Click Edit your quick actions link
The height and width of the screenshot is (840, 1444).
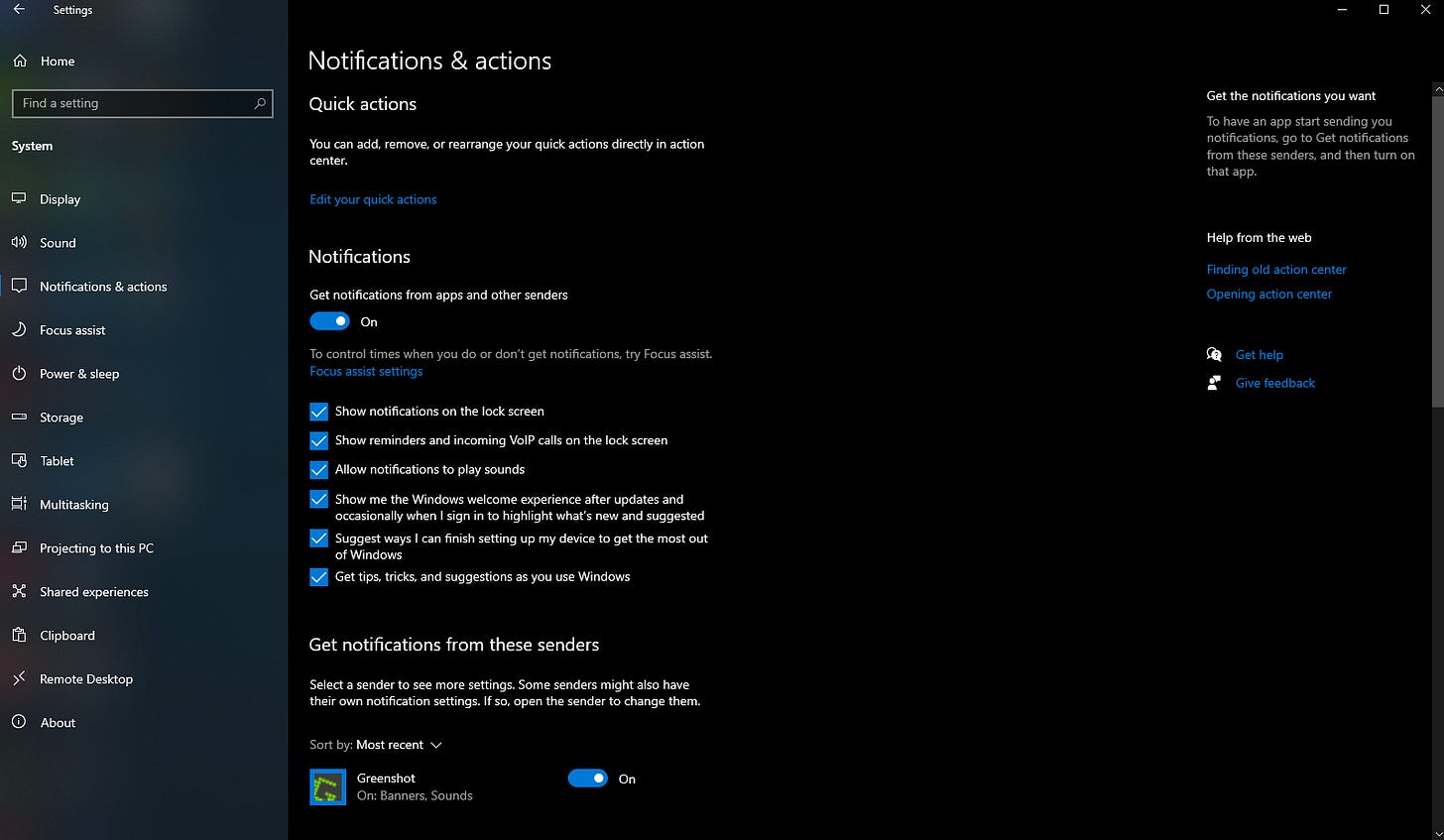(373, 199)
